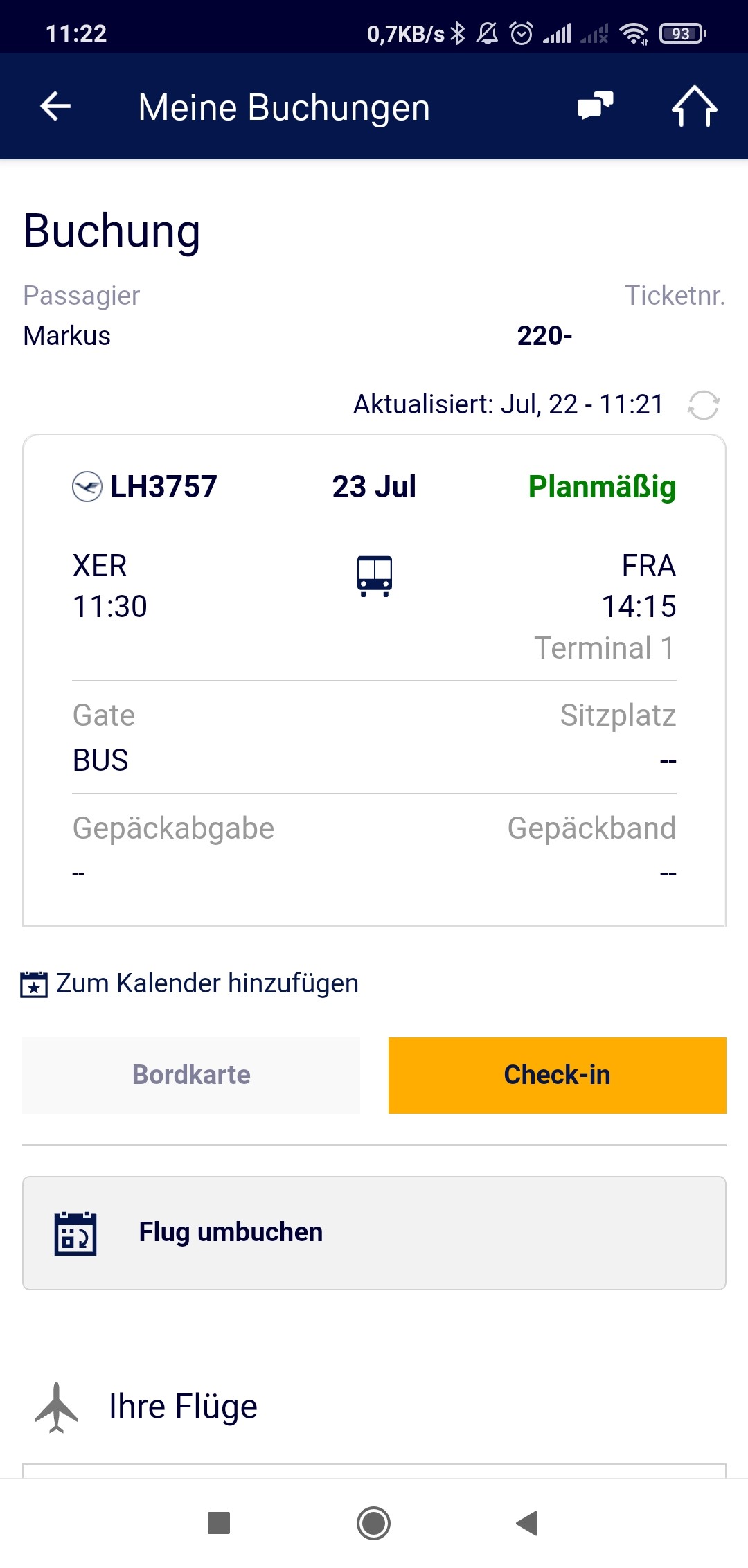Tap the calendar star icon

click(34, 984)
